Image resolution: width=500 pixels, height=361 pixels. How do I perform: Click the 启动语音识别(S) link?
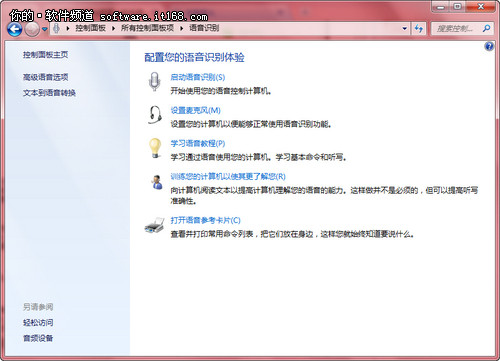198,77
